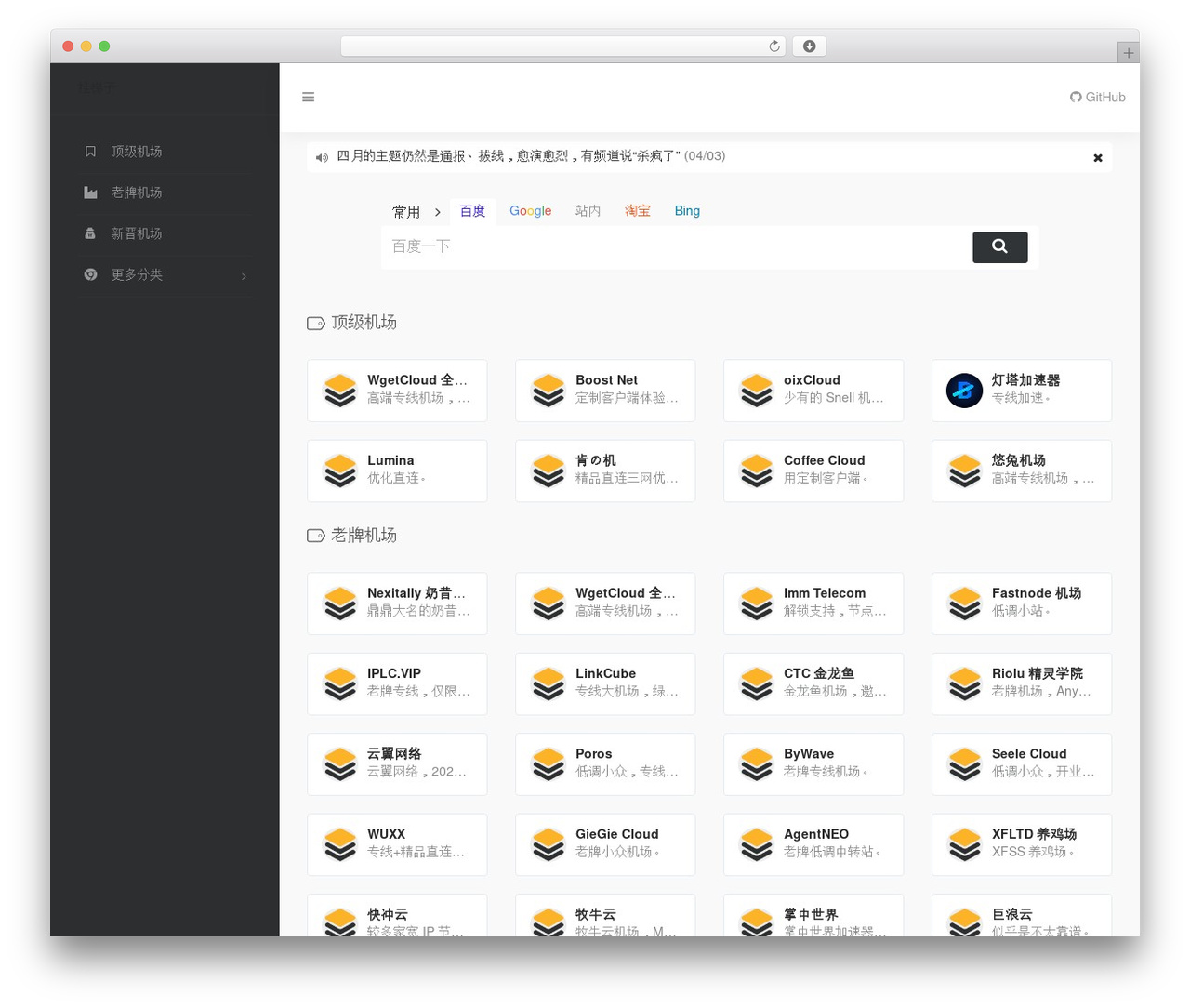Select the 站内 search tab
The height and width of the screenshot is (1008, 1190).
point(588,211)
